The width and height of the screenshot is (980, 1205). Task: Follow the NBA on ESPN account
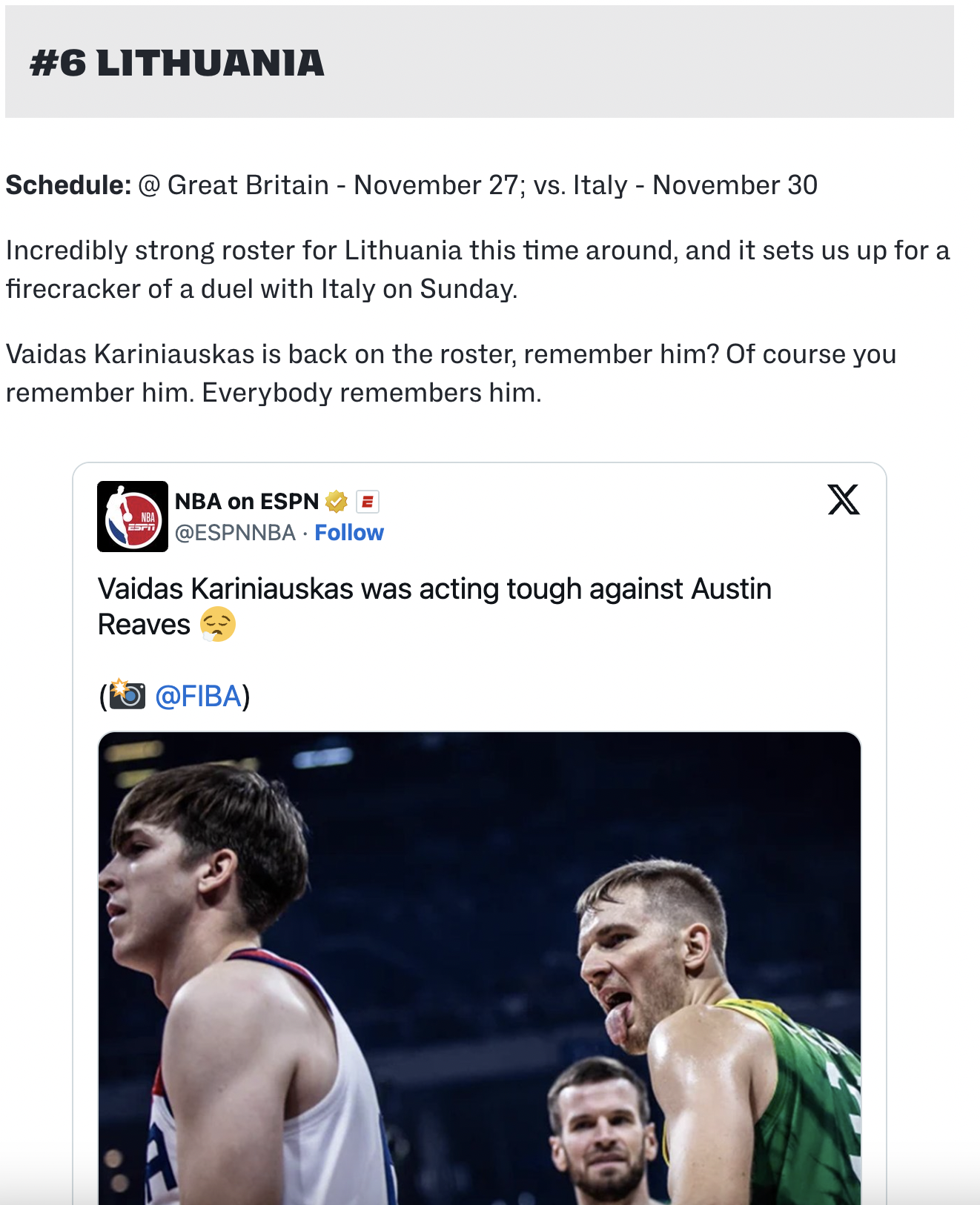click(x=349, y=533)
